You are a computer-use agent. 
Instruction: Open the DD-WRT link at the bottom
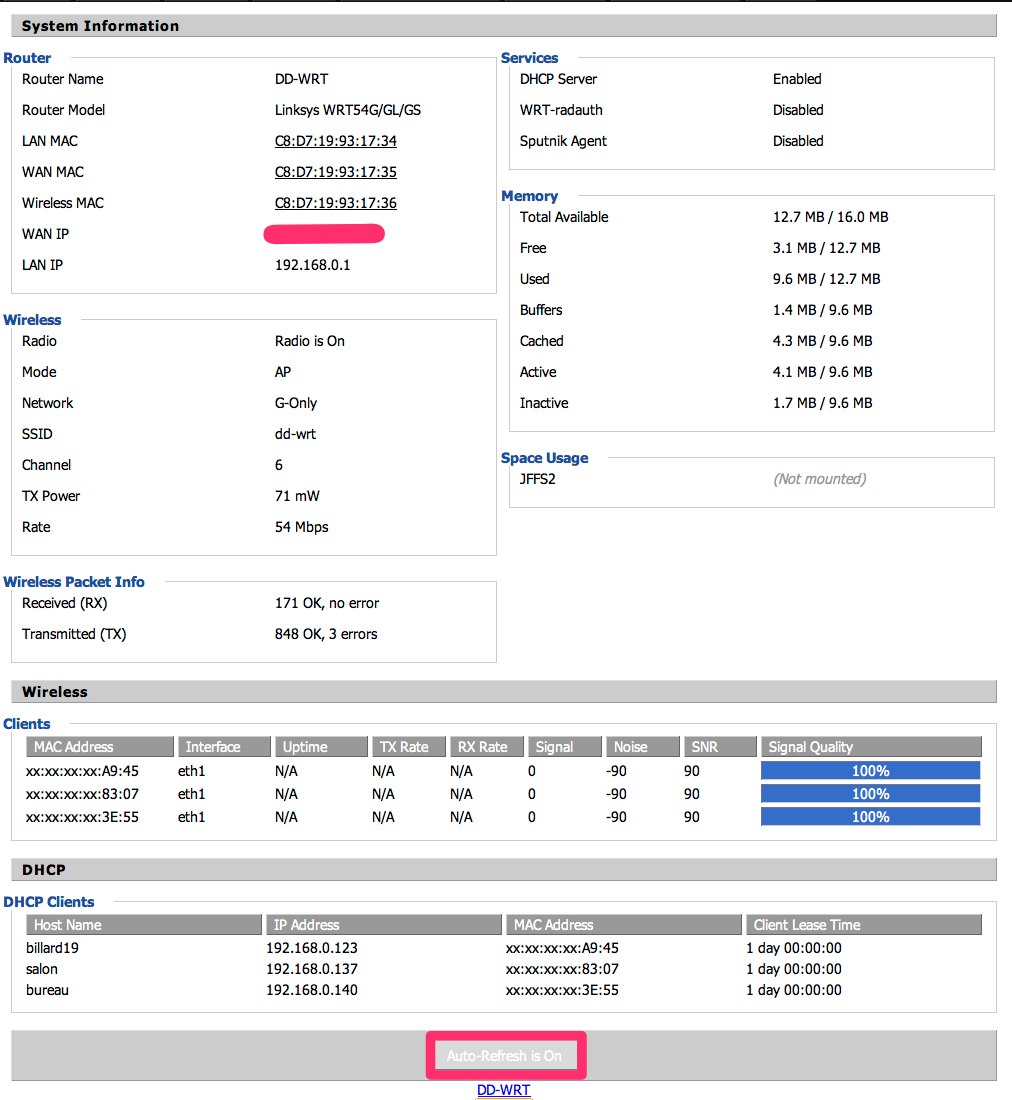click(x=504, y=1089)
